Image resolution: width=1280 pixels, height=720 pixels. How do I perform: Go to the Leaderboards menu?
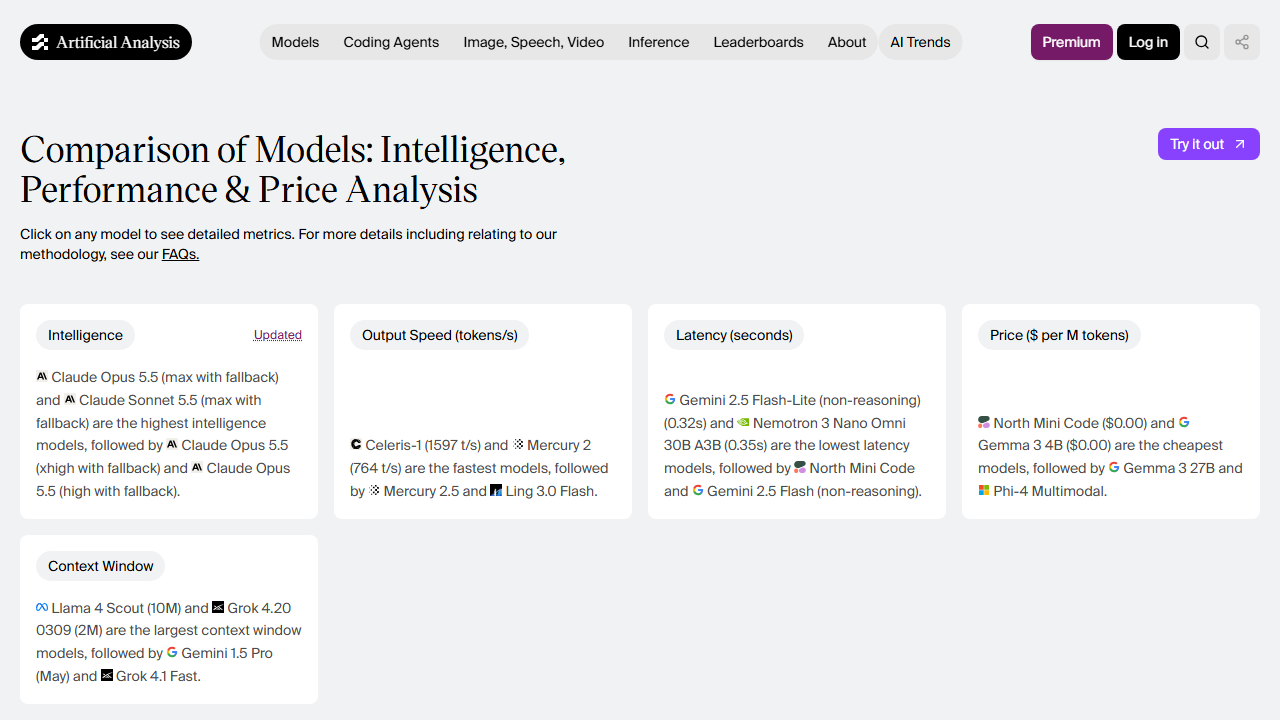[x=759, y=42]
